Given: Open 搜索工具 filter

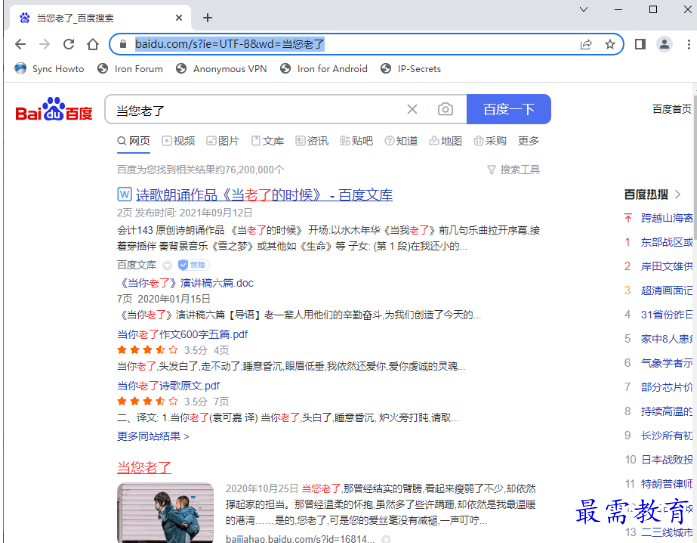Looking at the screenshot, I should click(x=513, y=170).
